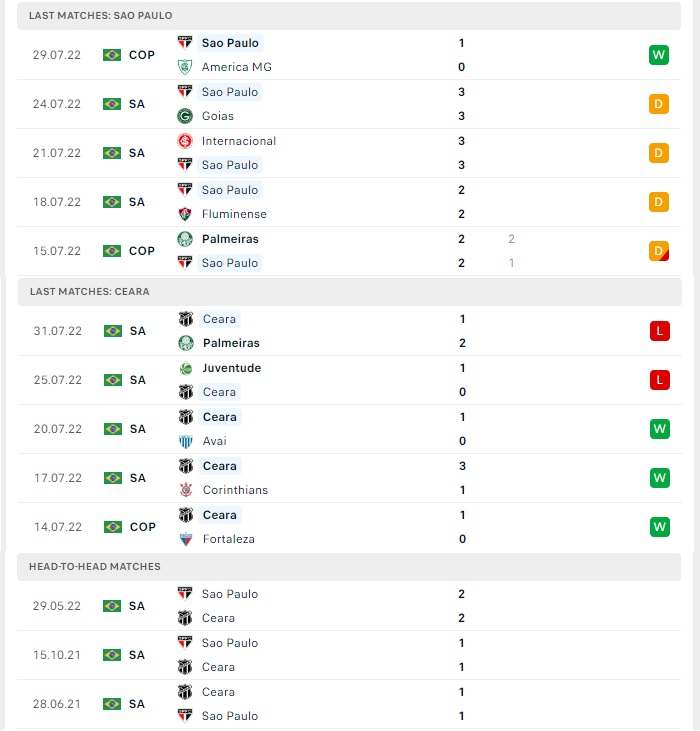This screenshot has width=700, height=731.
Task: Click the Fortaleza club crest icon
Action: tap(186, 539)
